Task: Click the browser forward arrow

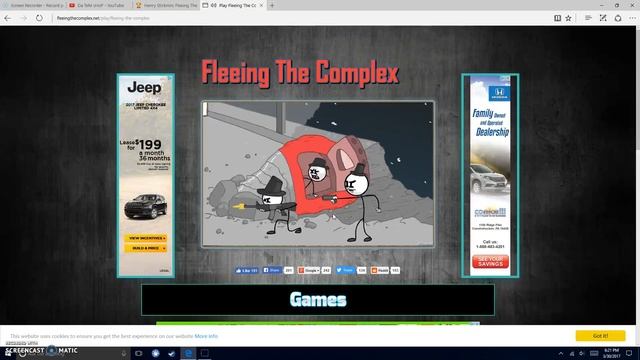Action: [24, 18]
